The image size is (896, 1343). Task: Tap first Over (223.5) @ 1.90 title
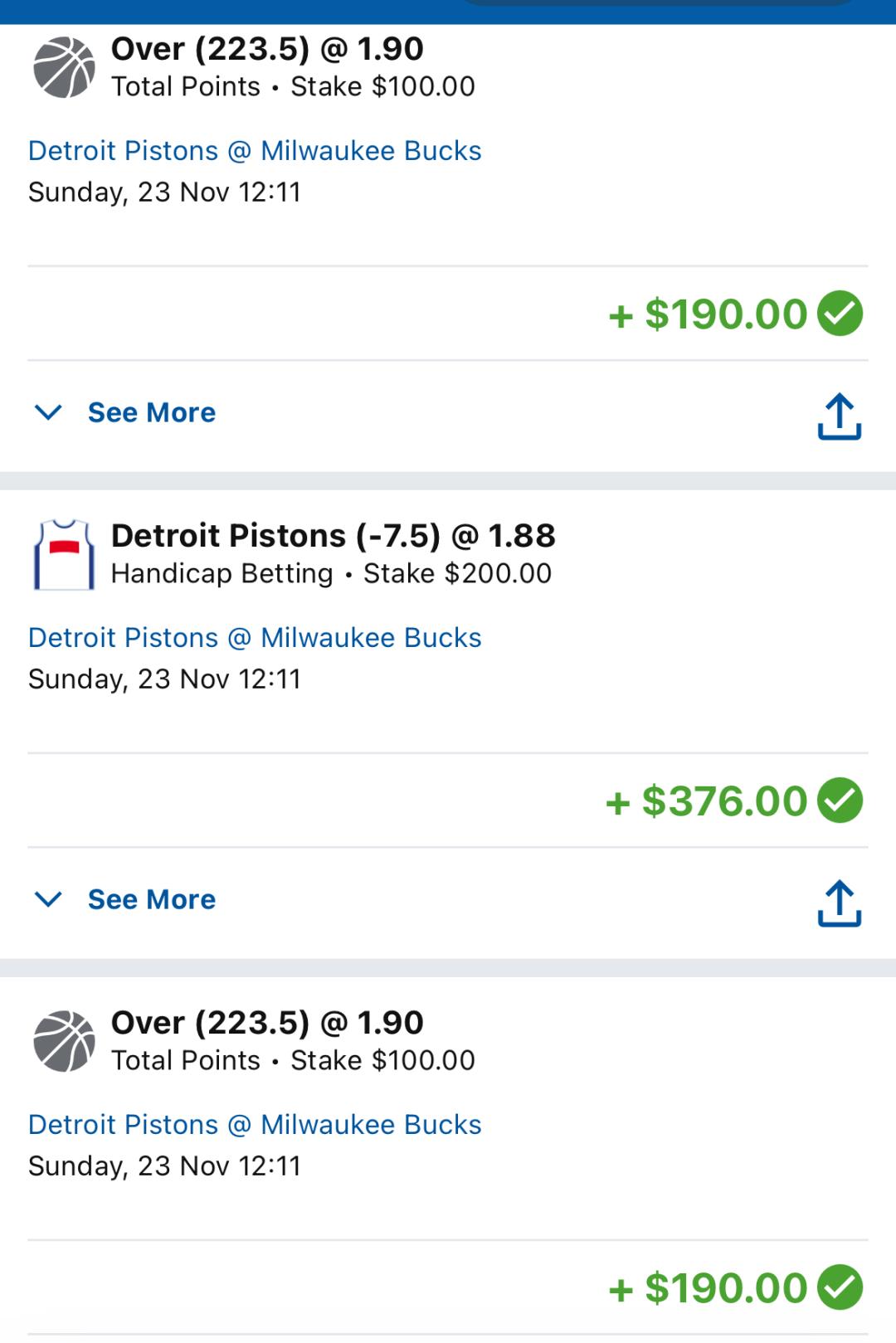point(267,49)
